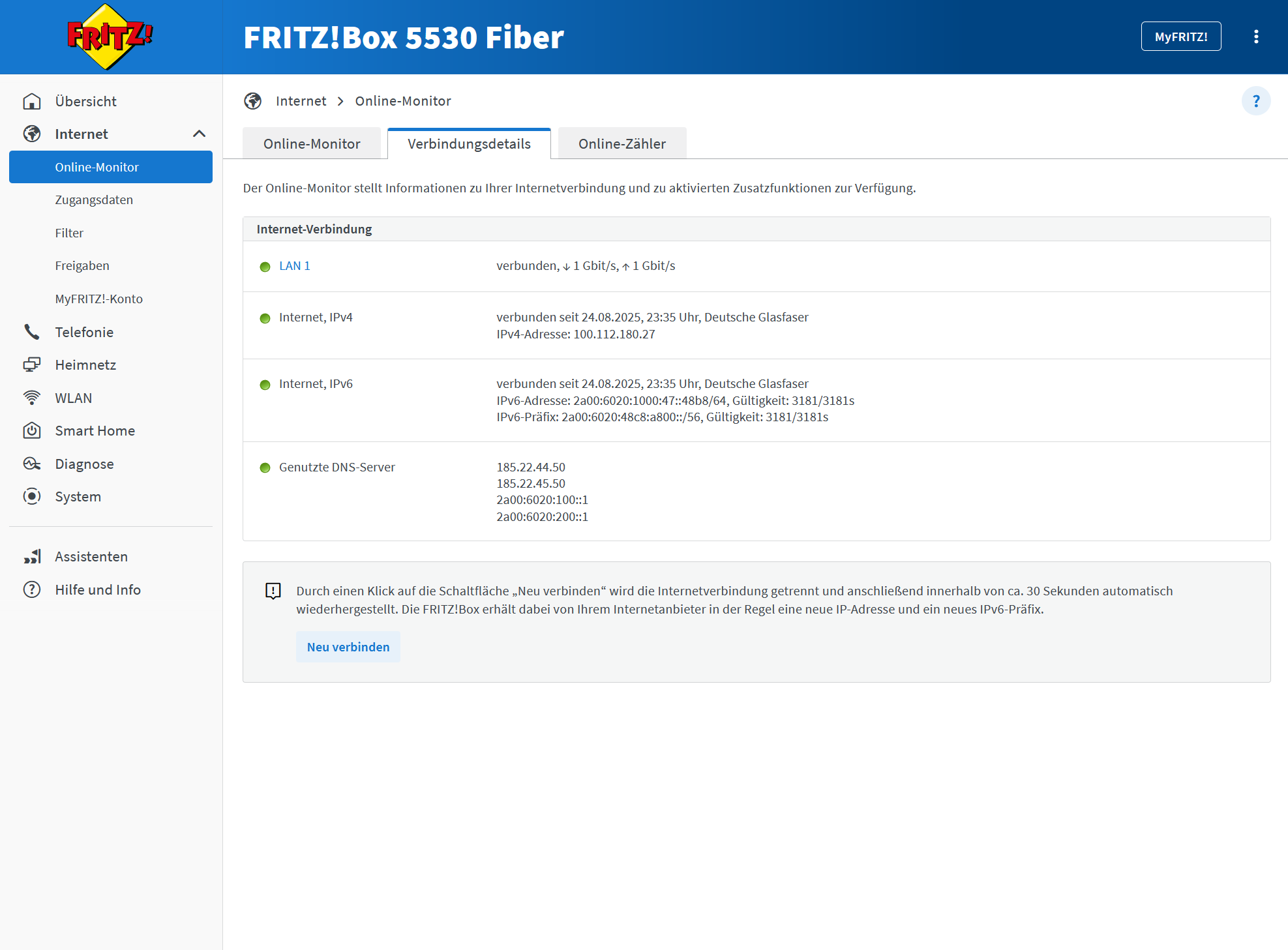Click the info notice icon
The width and height of the screenshot is (1288, 950).
[x=273, y=591]
